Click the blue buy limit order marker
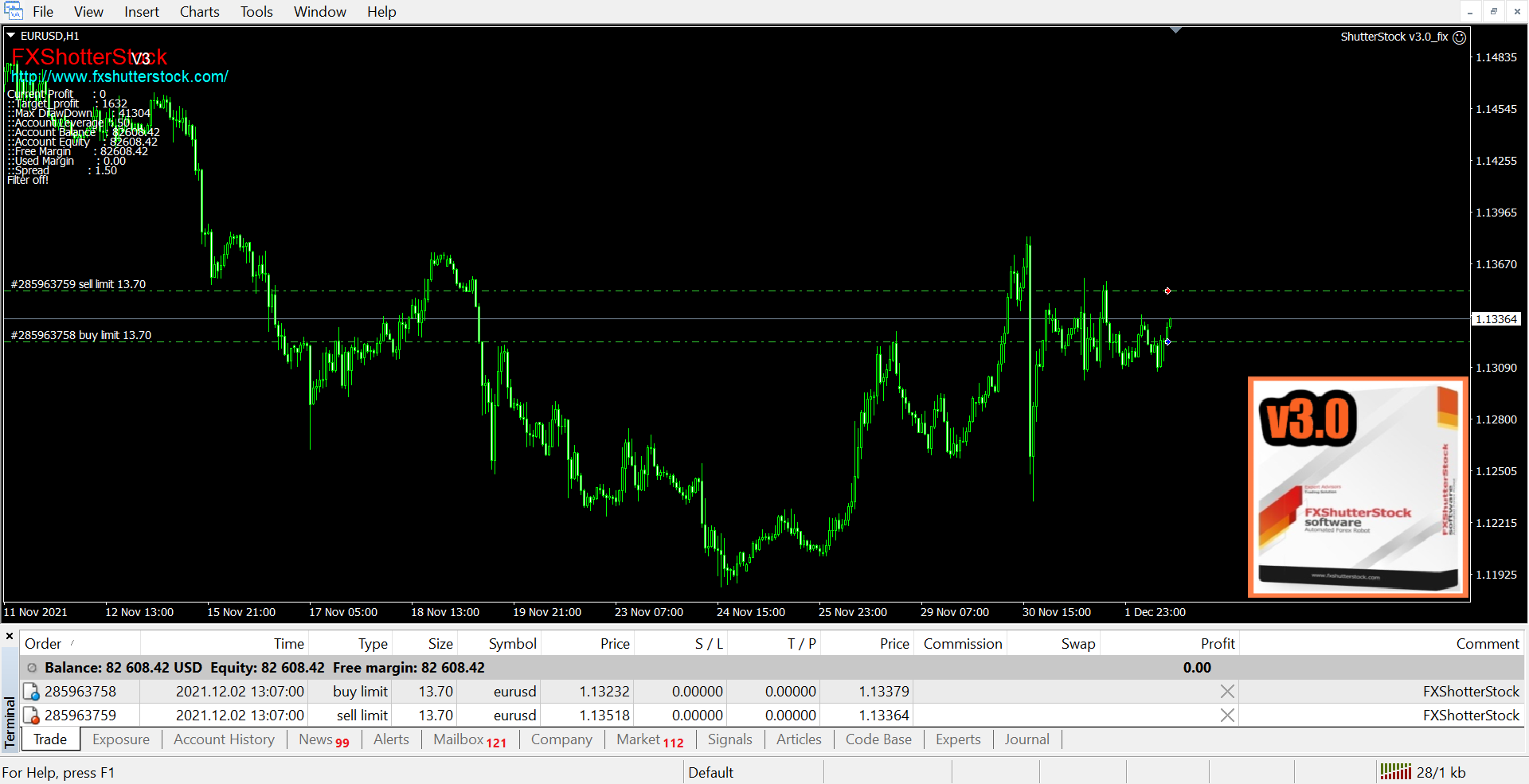The image size is (1529, 784). coord(1167,342)
